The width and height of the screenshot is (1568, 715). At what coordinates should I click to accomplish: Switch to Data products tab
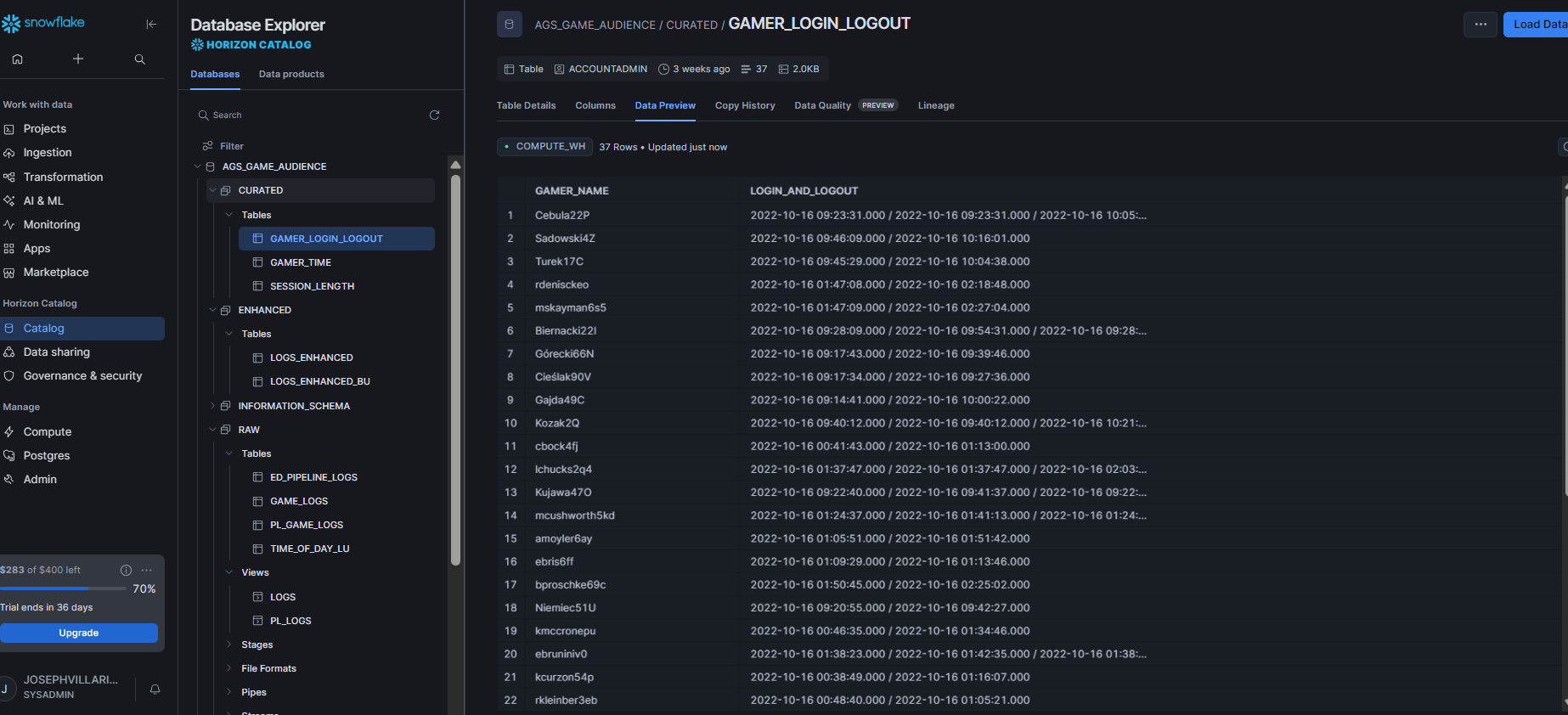coord(291,74)
